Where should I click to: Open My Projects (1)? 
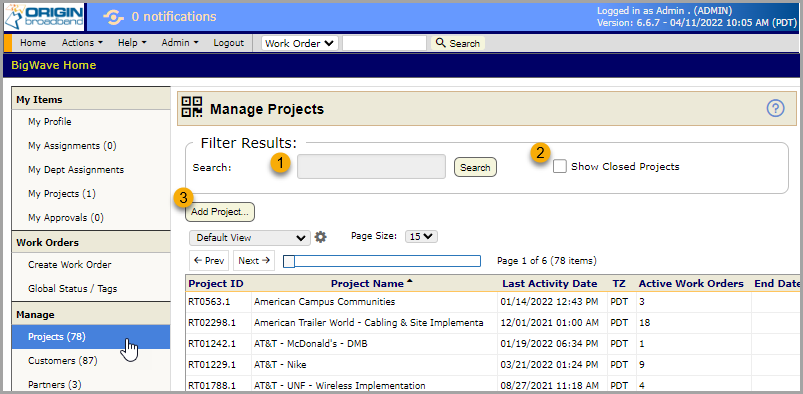pos(61,194)
